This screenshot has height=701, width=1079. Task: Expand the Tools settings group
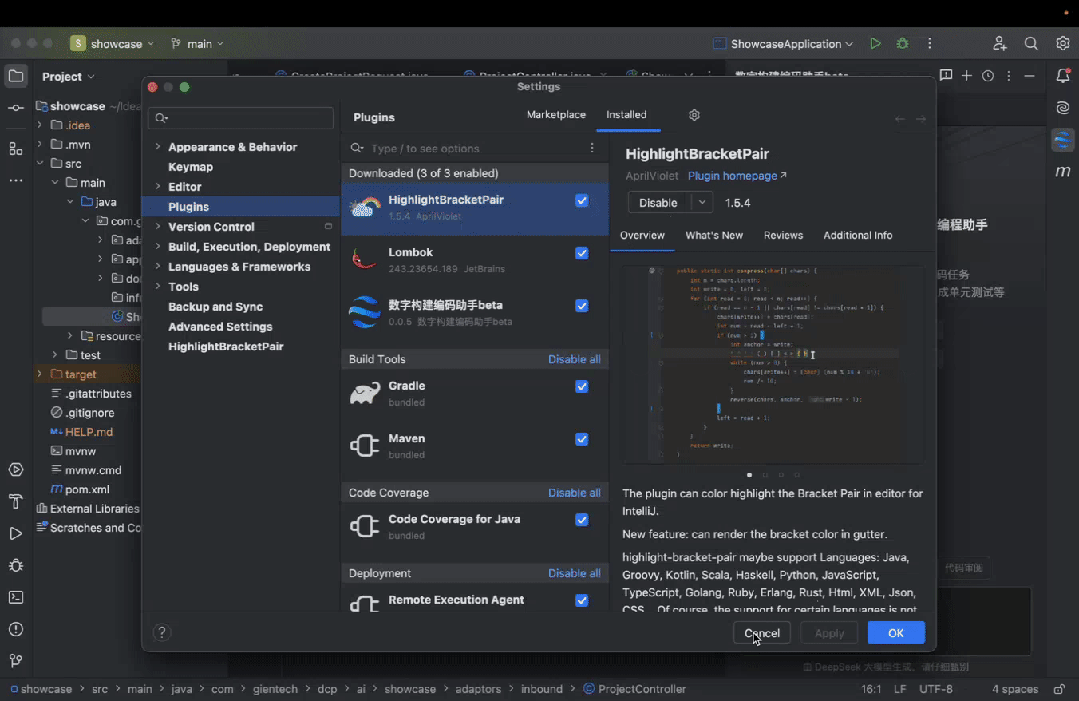(158, 286)
